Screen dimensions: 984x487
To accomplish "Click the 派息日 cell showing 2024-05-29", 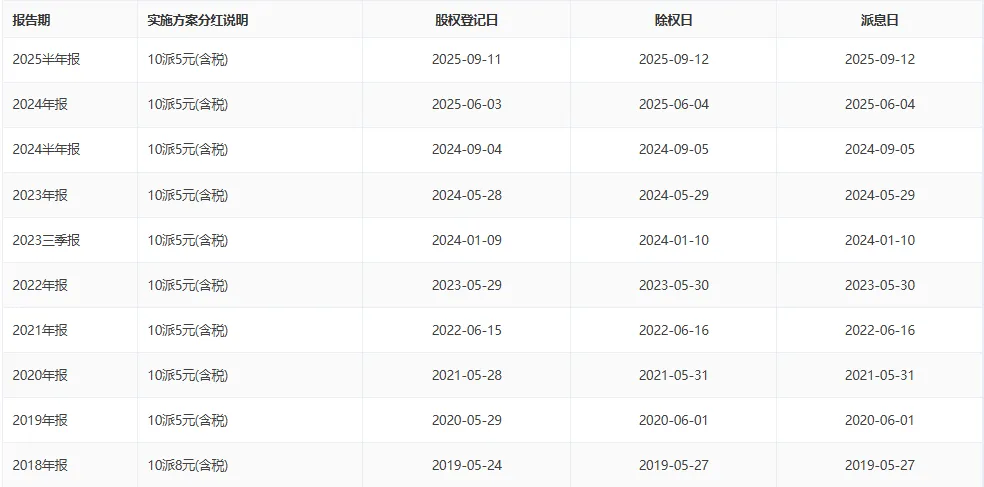I will [879, 195].
